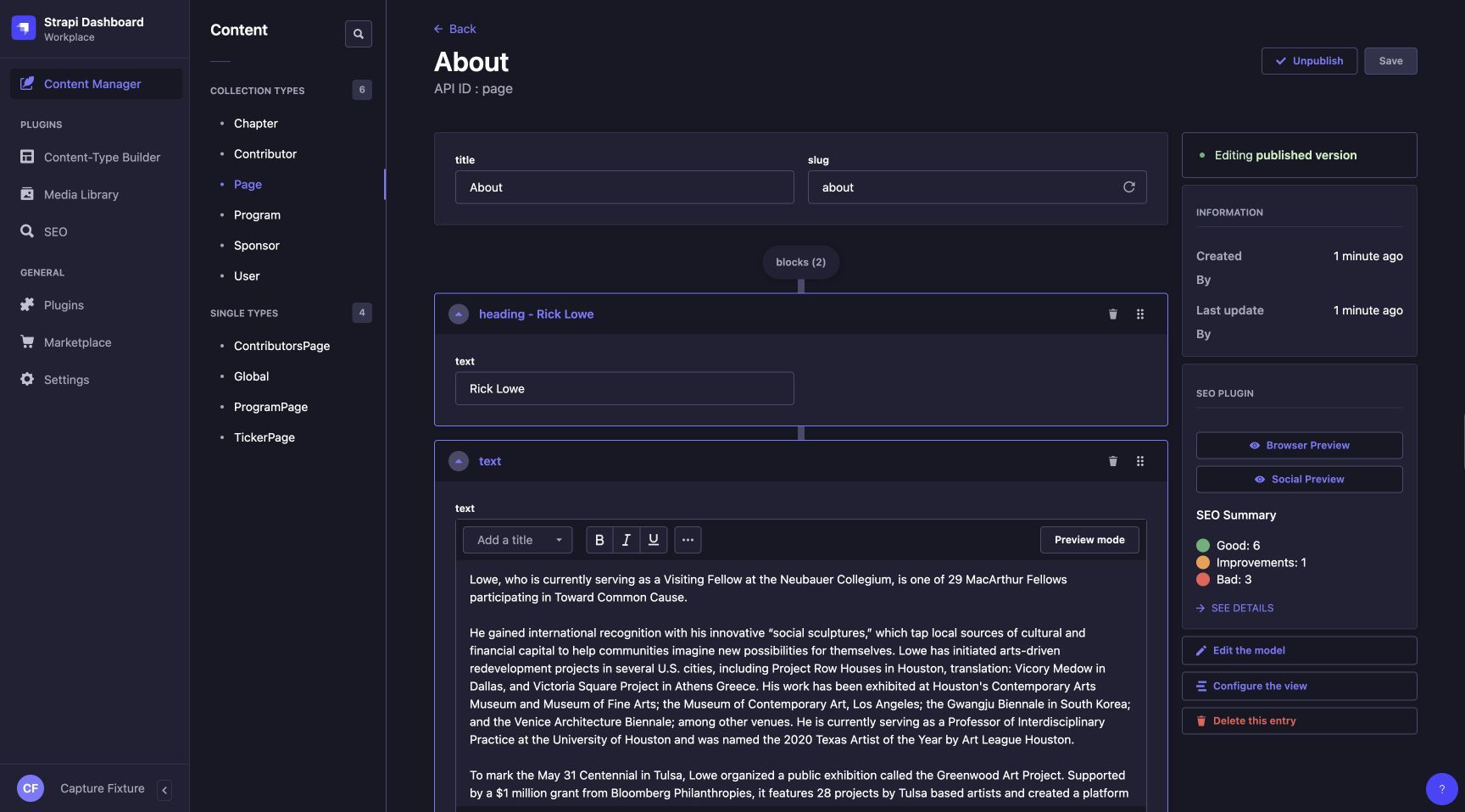The width and height of the screenshot is (1465, 812).
Task: Open Content-Type Builder plugin
Action: point(102,157)
